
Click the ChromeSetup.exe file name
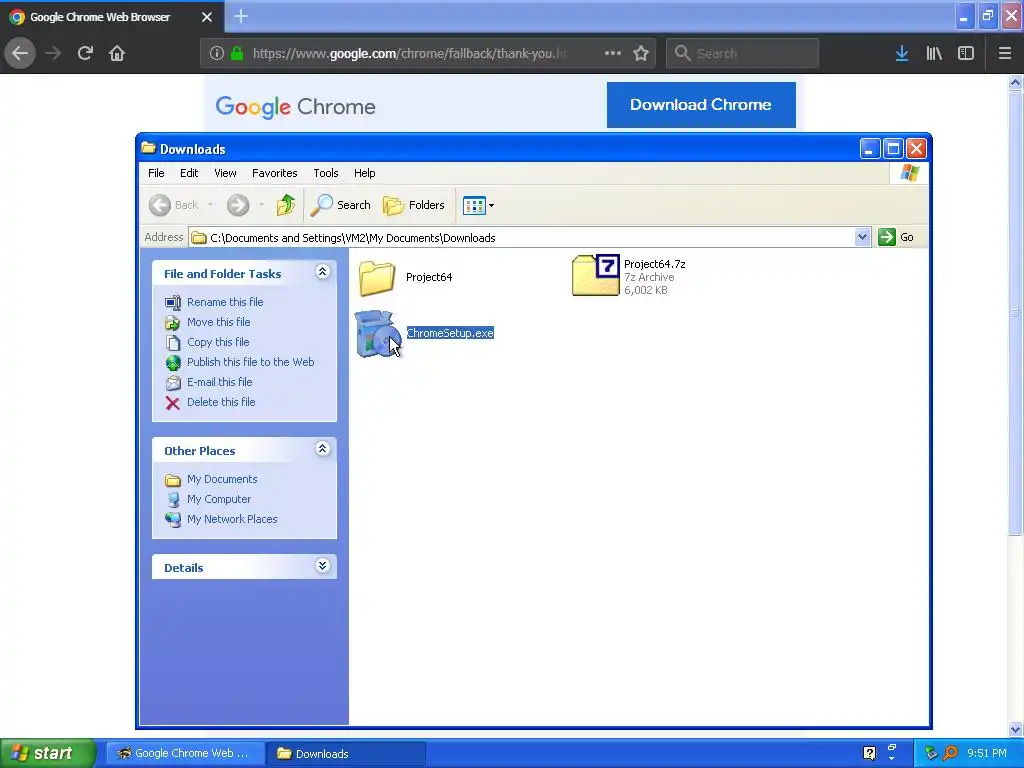pyautogui.click(x=450, y=333)
